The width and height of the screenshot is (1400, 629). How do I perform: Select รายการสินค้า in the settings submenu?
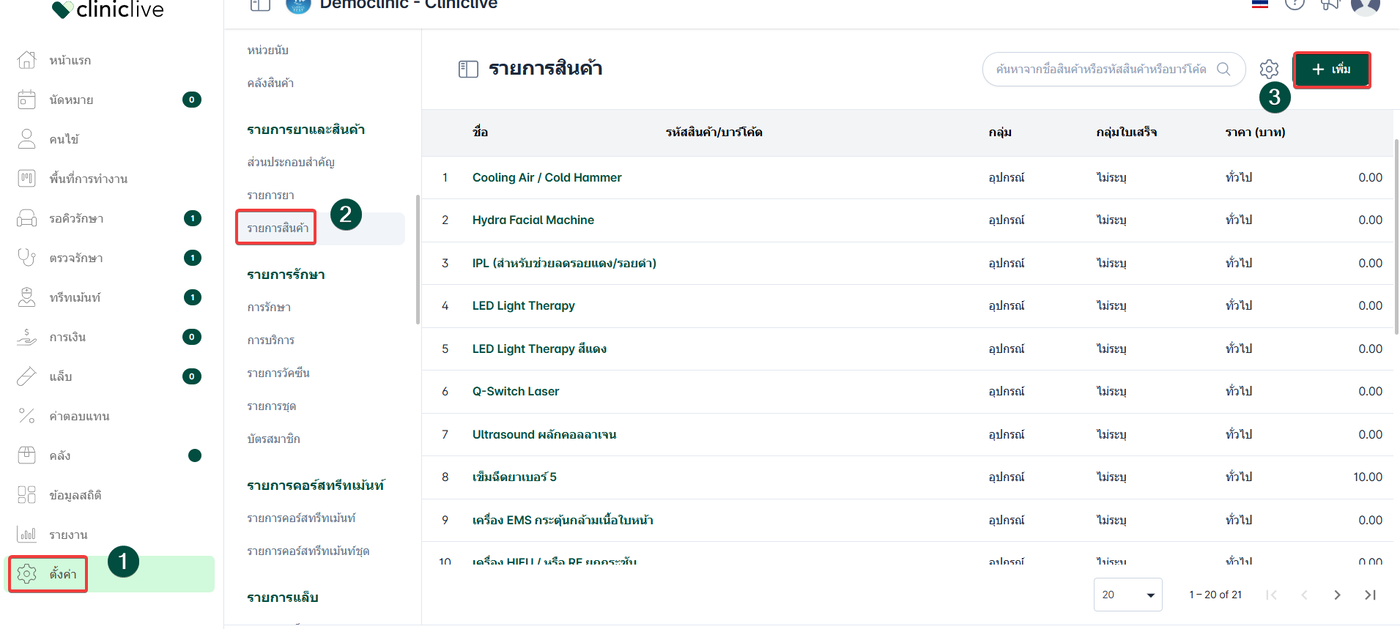(x=276, y=228)
